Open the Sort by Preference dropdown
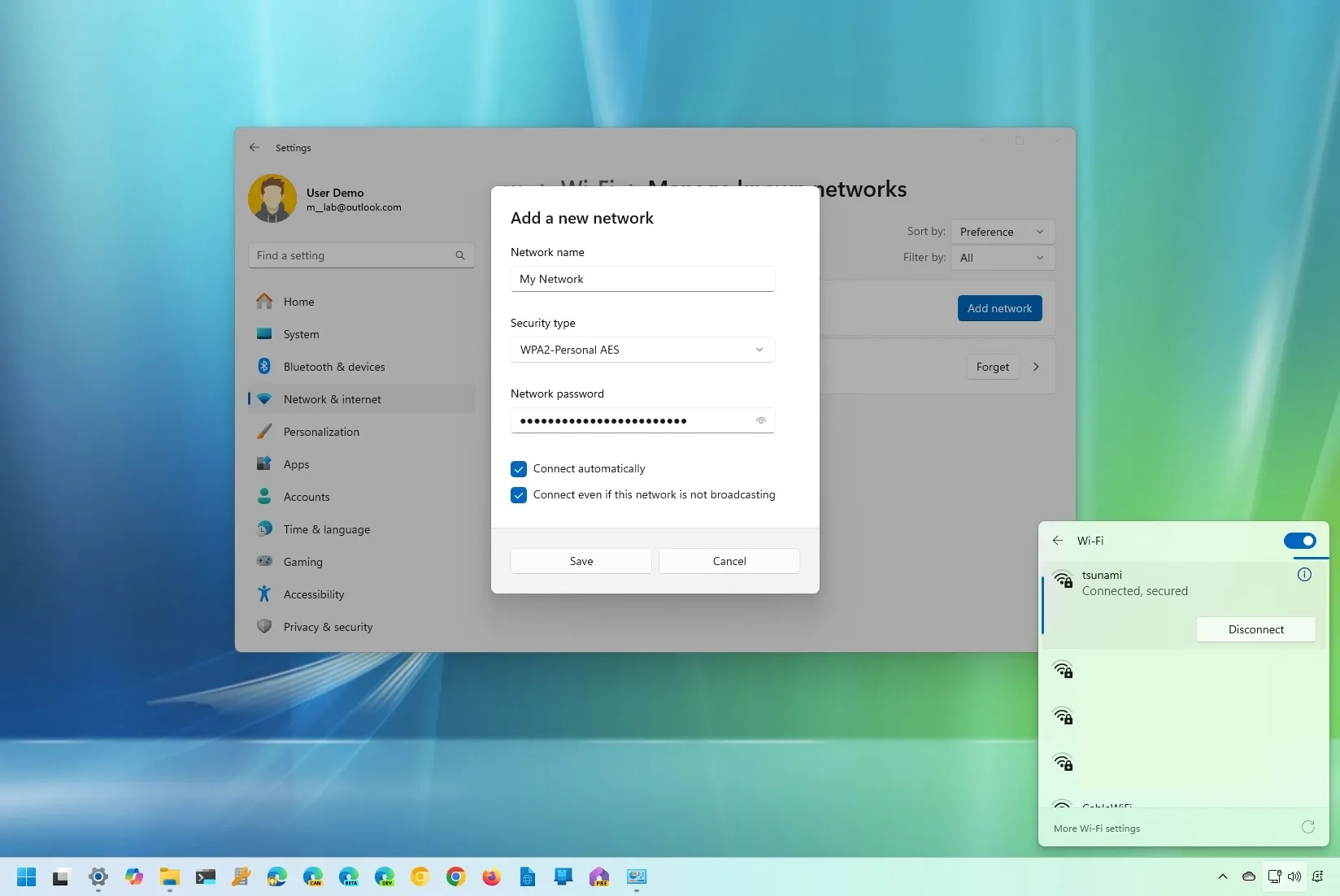The height and width of the screenshot is (896, 1340). 1003,232
